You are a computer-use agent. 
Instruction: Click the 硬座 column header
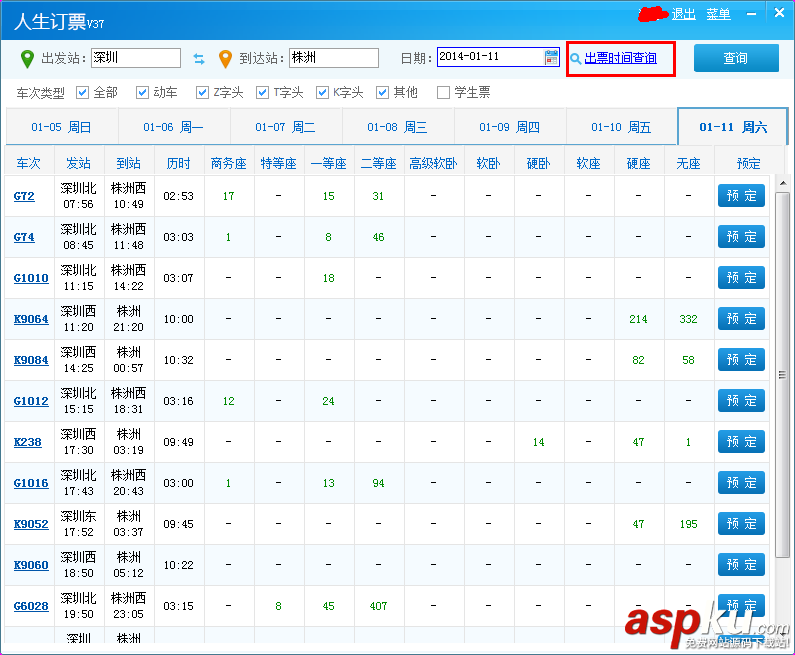click(638, 163)
